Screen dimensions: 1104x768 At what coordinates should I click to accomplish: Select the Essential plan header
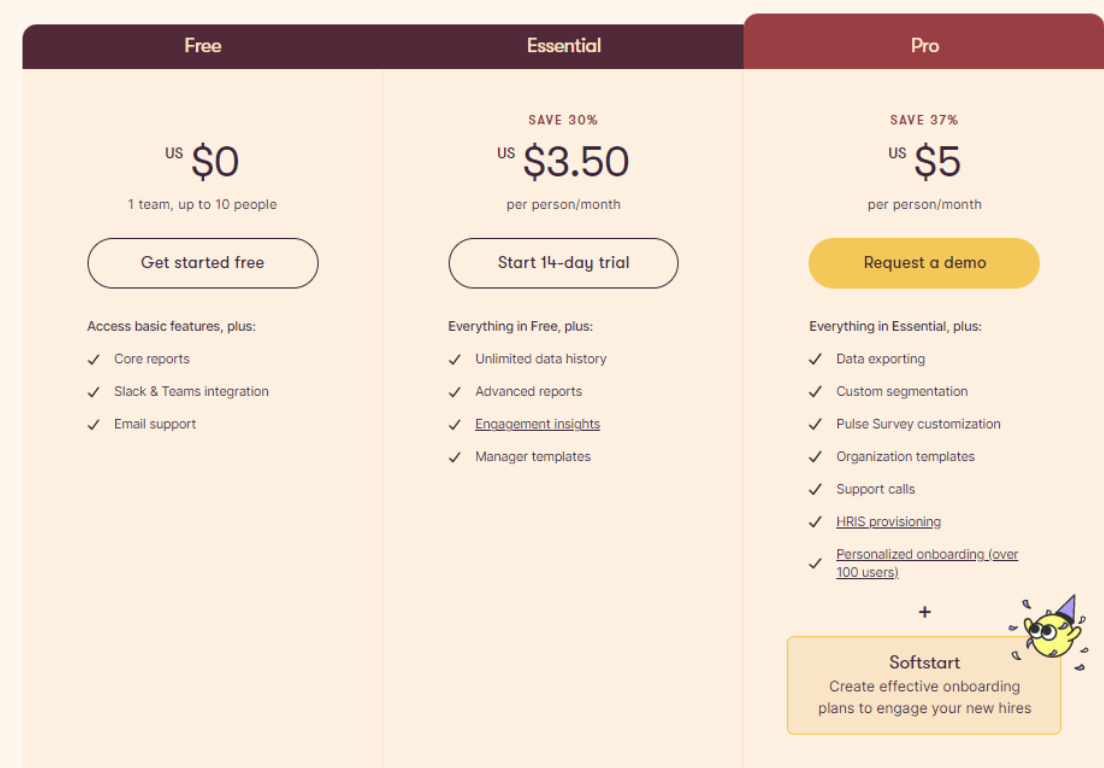coord(563,46)
